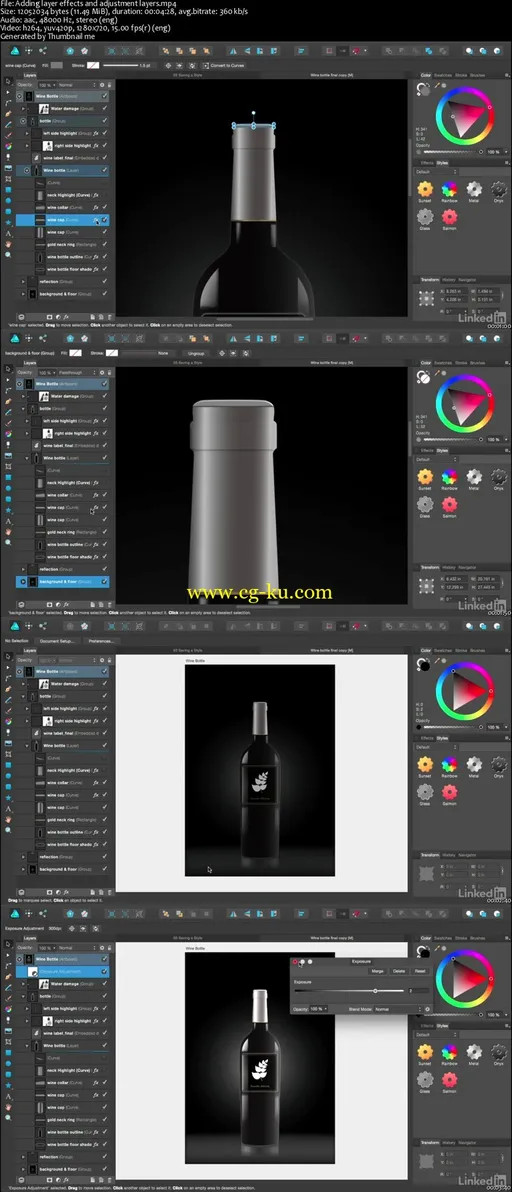Image resolution: width=512 pixels, height=1192 pixels.
Task: Hide wine label_final layer in the Ungroup frame
Action: tap(104, 445)
